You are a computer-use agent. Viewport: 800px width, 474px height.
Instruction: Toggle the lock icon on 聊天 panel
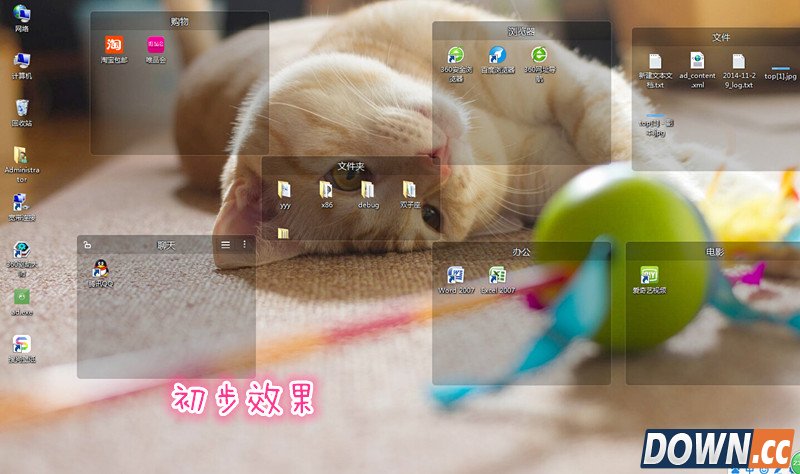(87, 245)
